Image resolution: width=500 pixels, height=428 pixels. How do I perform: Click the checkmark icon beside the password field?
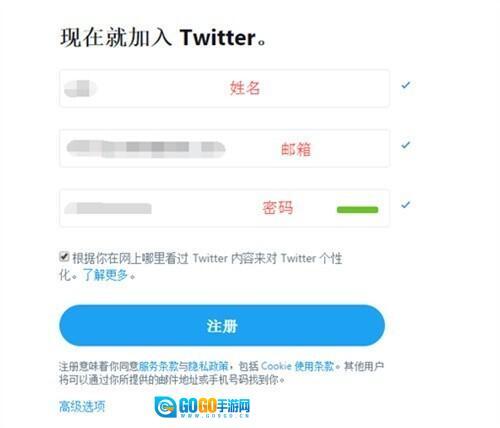[406, 205]
